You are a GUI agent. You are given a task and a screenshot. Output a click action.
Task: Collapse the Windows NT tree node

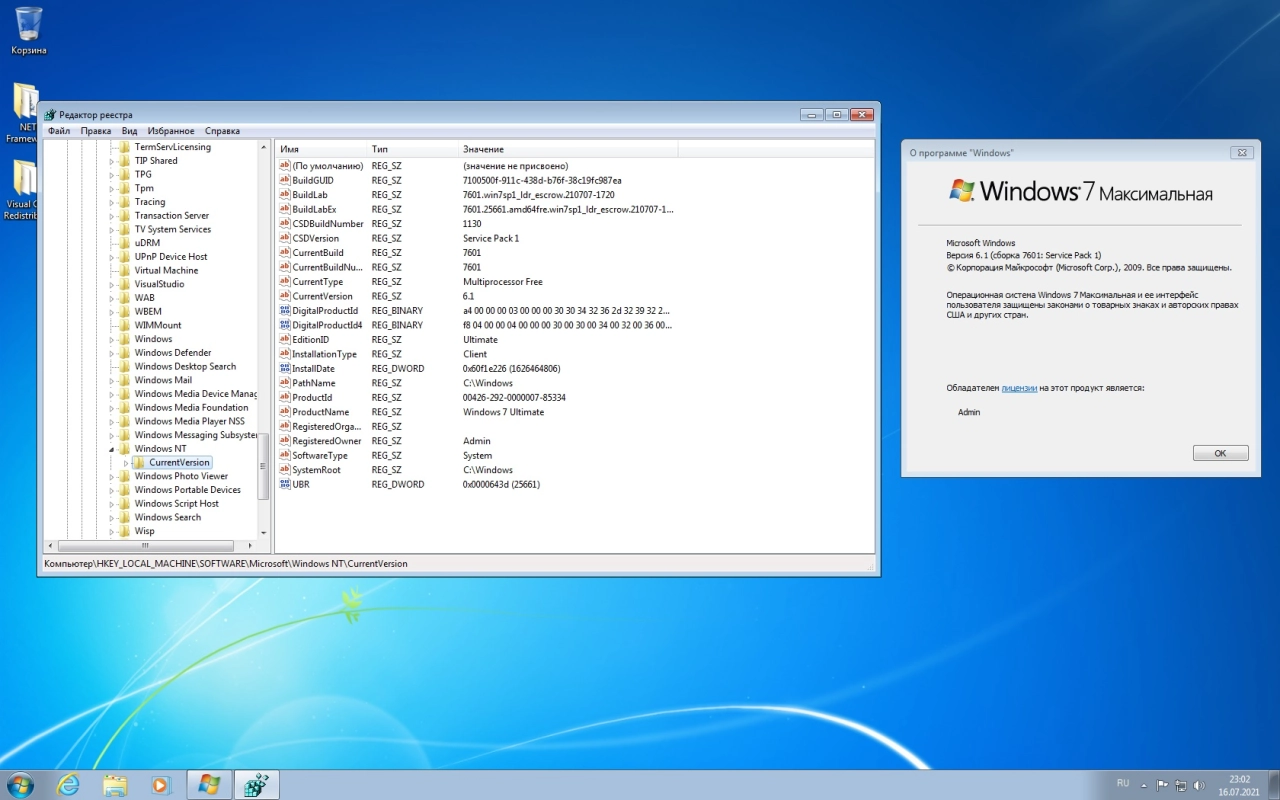pos(112,449)
